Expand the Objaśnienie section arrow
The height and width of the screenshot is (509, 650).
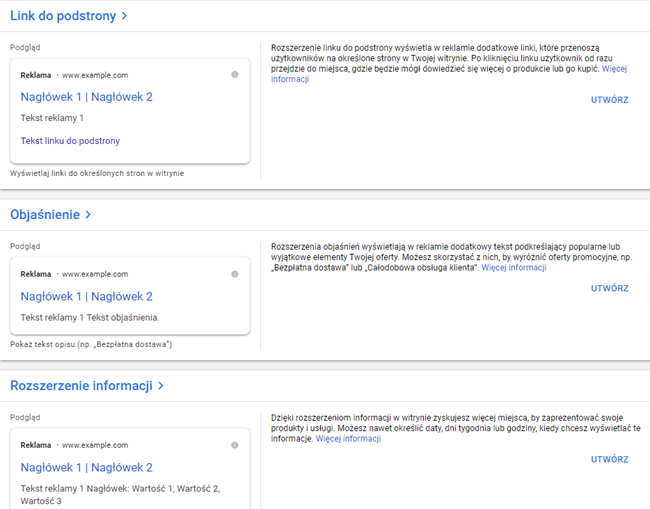pyautogui.click(x=88, y=215)
